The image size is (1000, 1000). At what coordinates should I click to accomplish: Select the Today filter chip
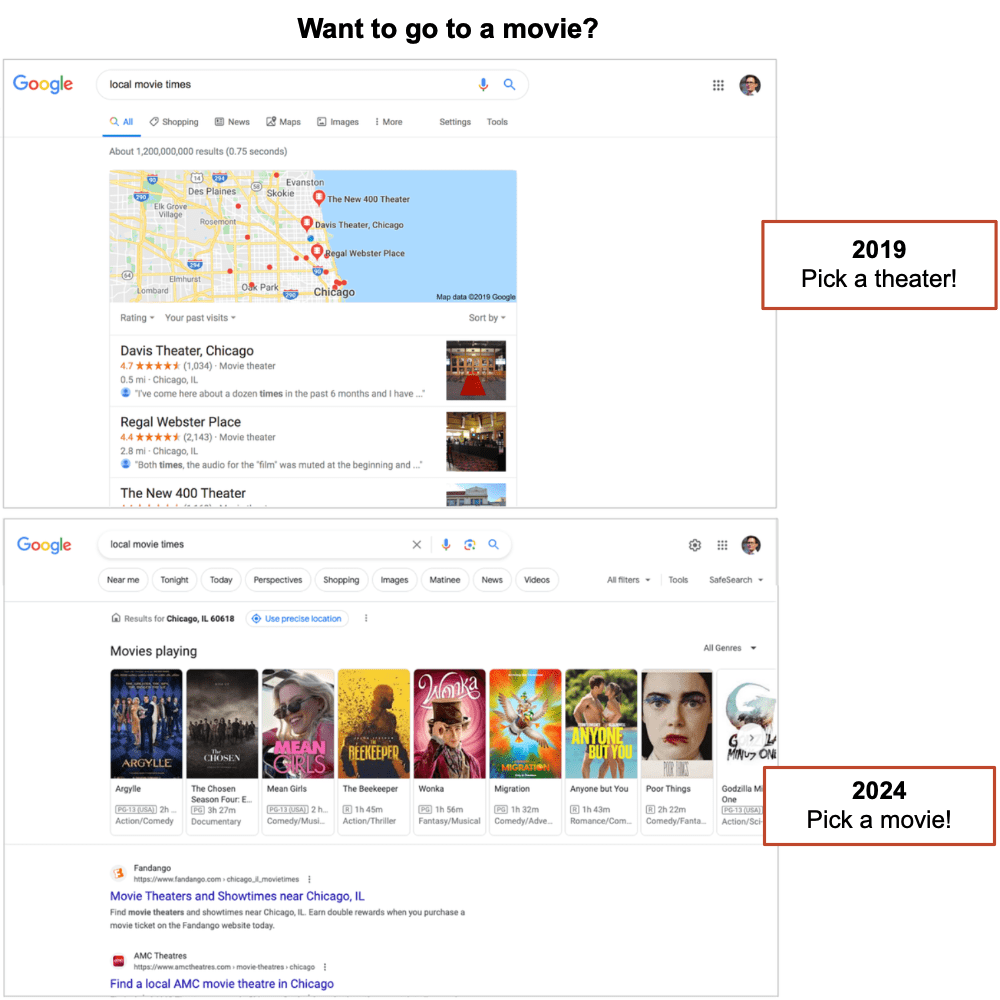tap(221, 580)
